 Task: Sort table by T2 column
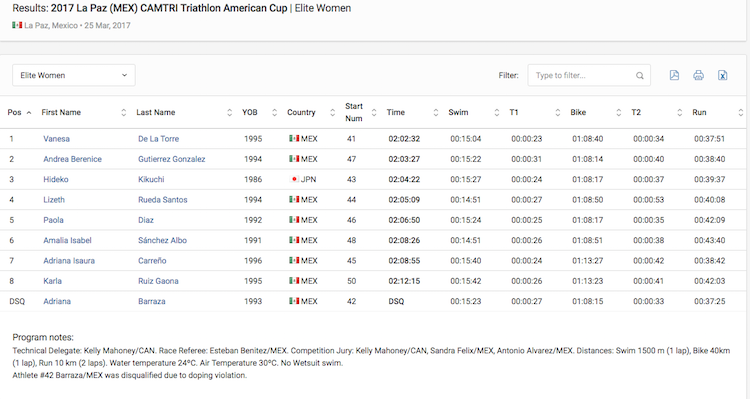tap(657, 112)
